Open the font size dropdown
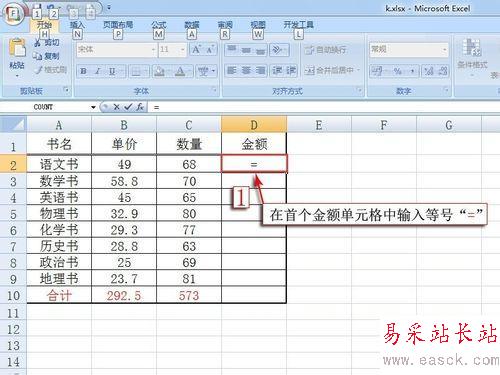The height and width of the screenshot is (375, 500). 183,50
